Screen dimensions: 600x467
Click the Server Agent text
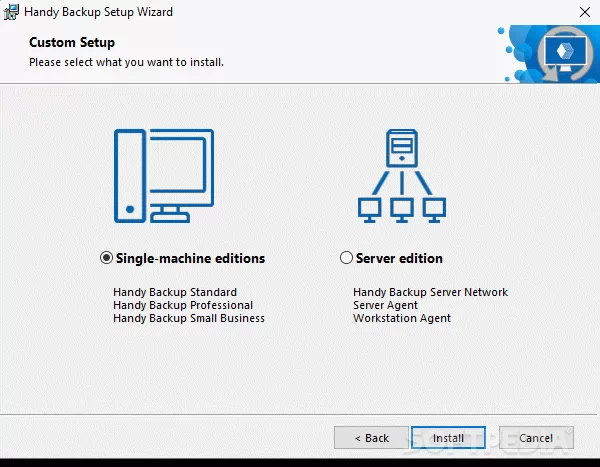pos(385,305)
